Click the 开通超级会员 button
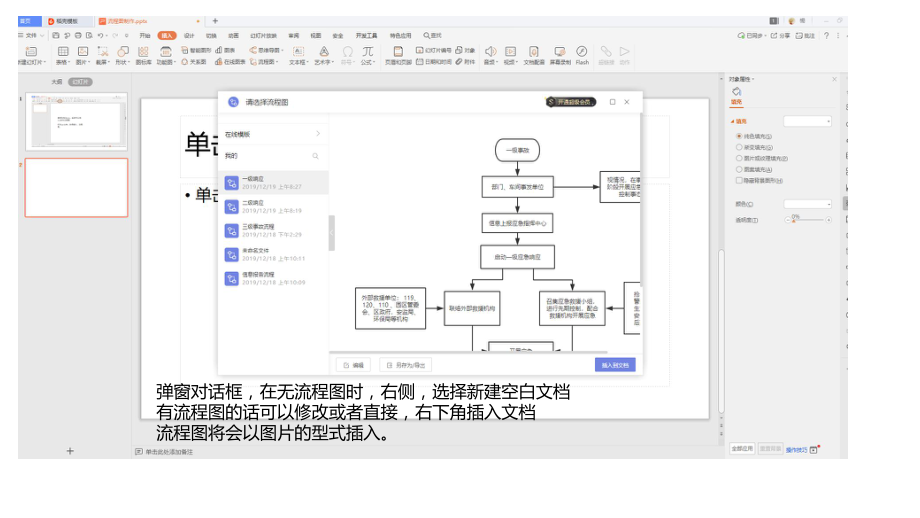The height and width of the screenshot is (518, 920). pos(571,102)
